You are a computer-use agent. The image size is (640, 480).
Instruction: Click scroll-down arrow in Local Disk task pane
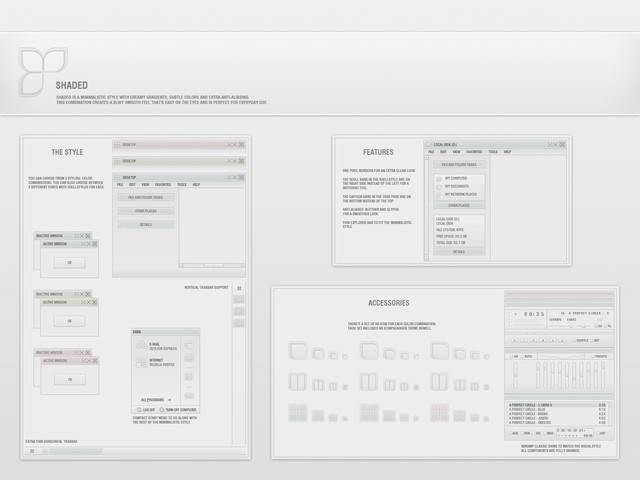(427, 258)
